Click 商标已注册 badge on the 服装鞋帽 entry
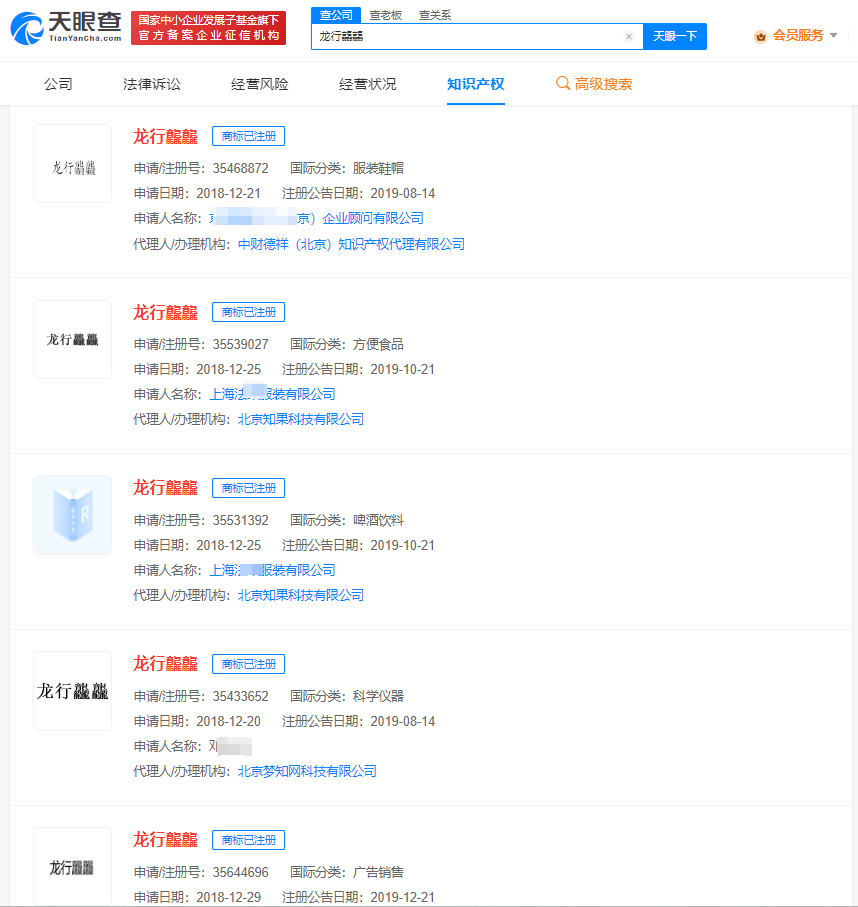The image size is (858, 907). (248, 136)
